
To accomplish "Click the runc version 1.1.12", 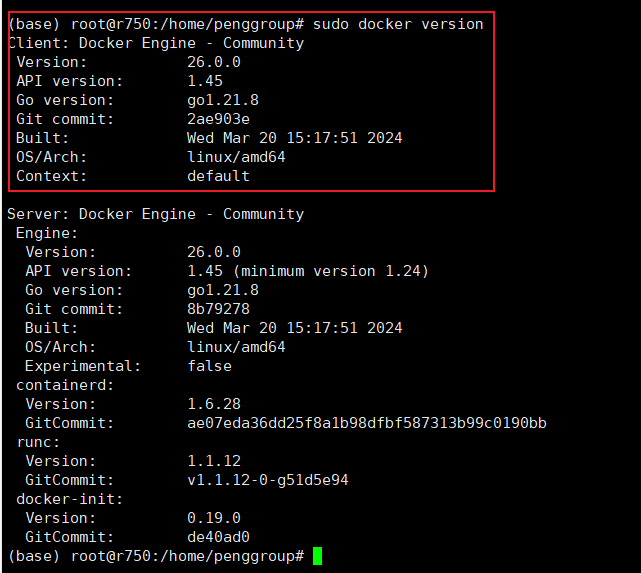I will [214, 461].
